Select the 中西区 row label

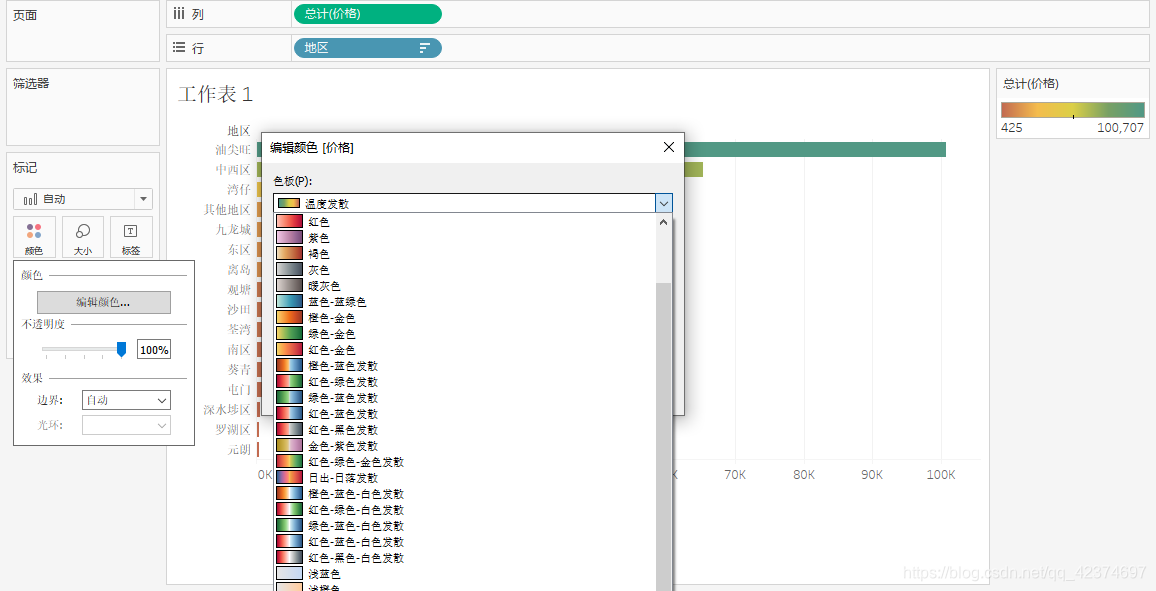pyautogui.click(x=233, y=169)
